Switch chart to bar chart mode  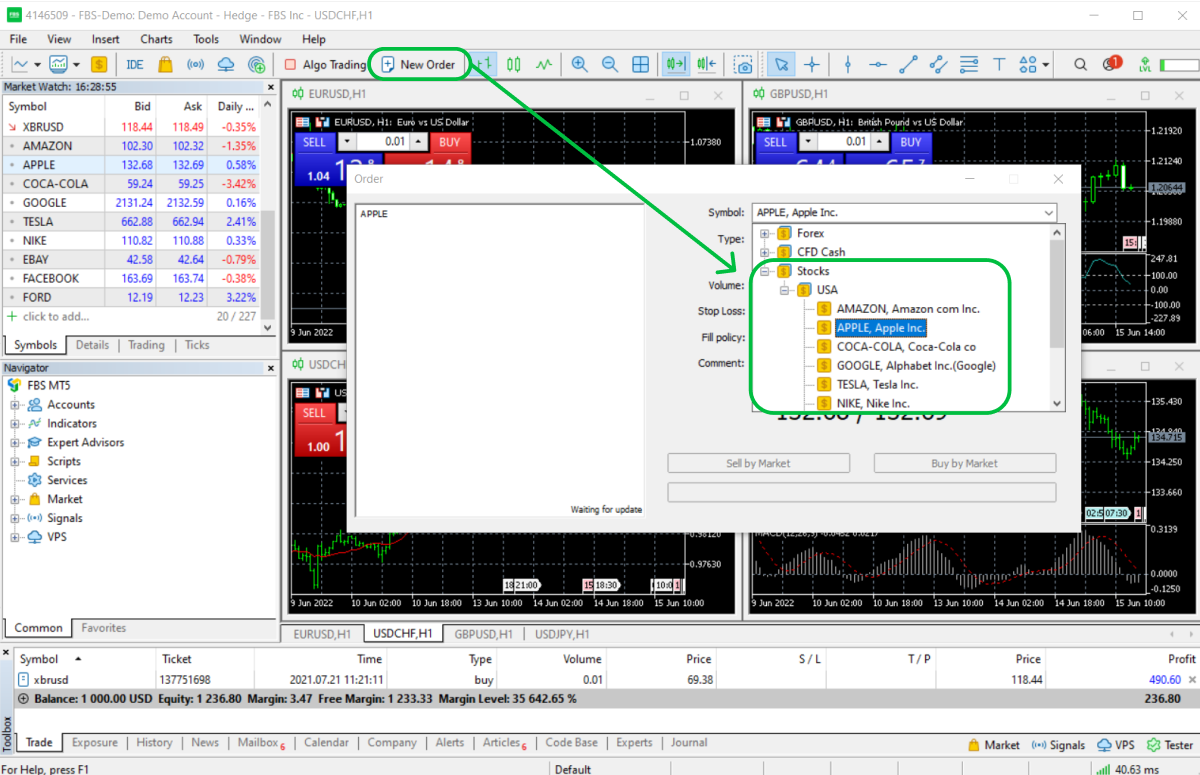(483, 65)
